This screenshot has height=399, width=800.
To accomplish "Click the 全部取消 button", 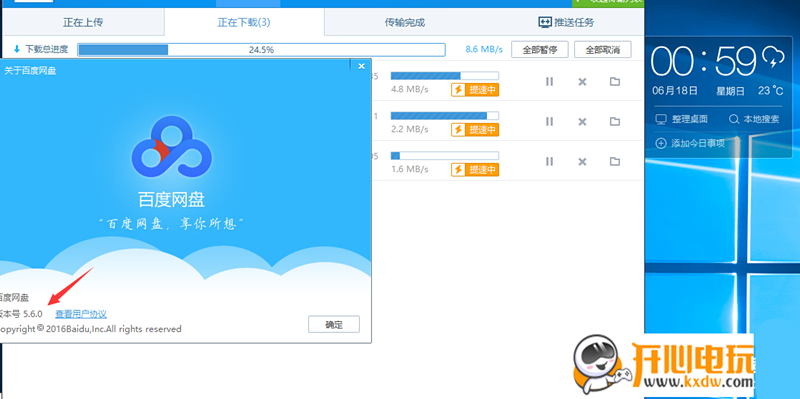I will pos(603,49).
